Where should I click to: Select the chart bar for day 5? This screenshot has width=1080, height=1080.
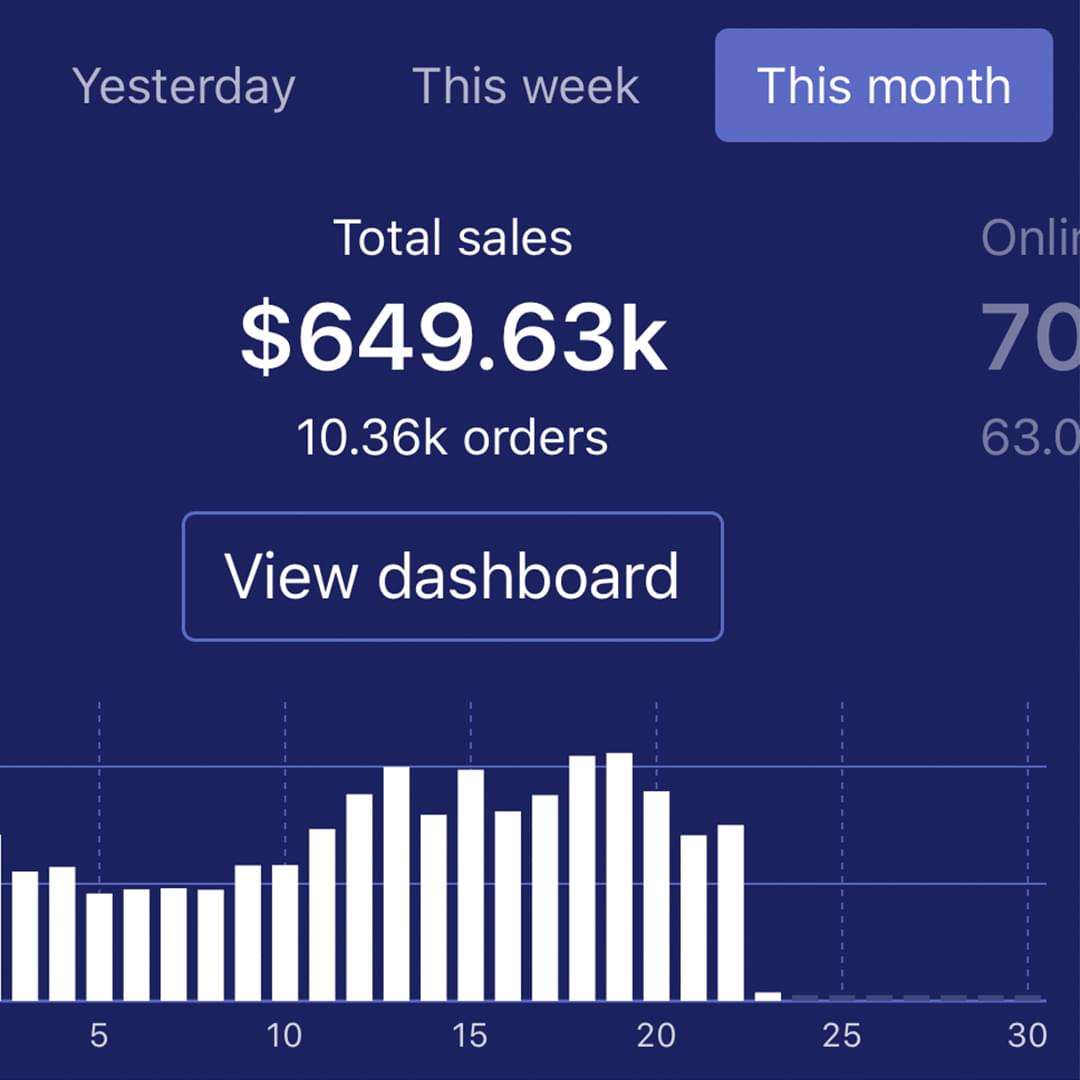tap(99, 946)
